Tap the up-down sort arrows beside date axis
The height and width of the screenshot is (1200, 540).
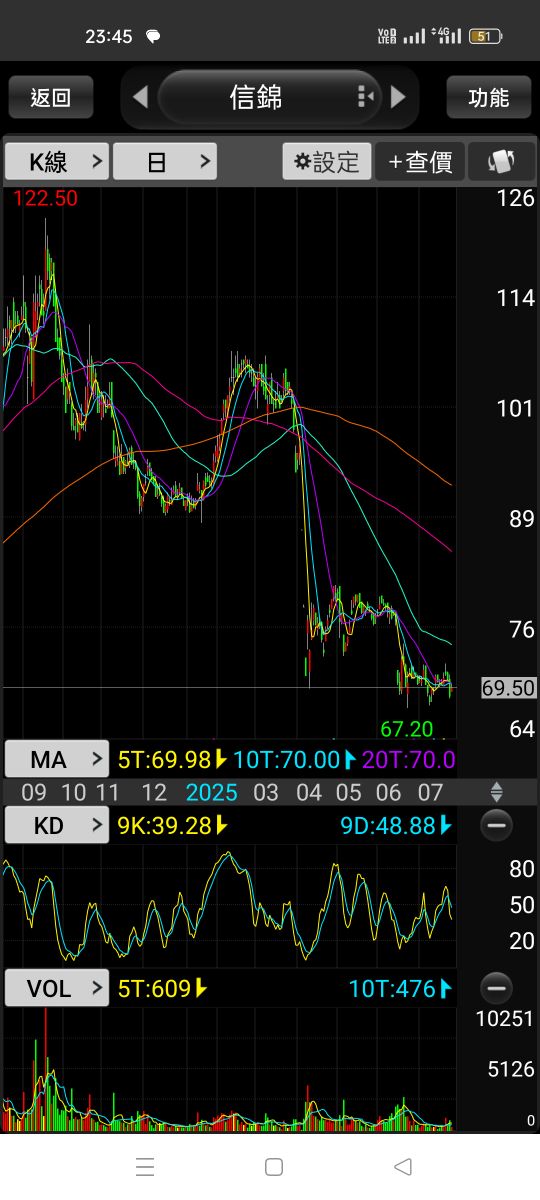coord(496,793)
